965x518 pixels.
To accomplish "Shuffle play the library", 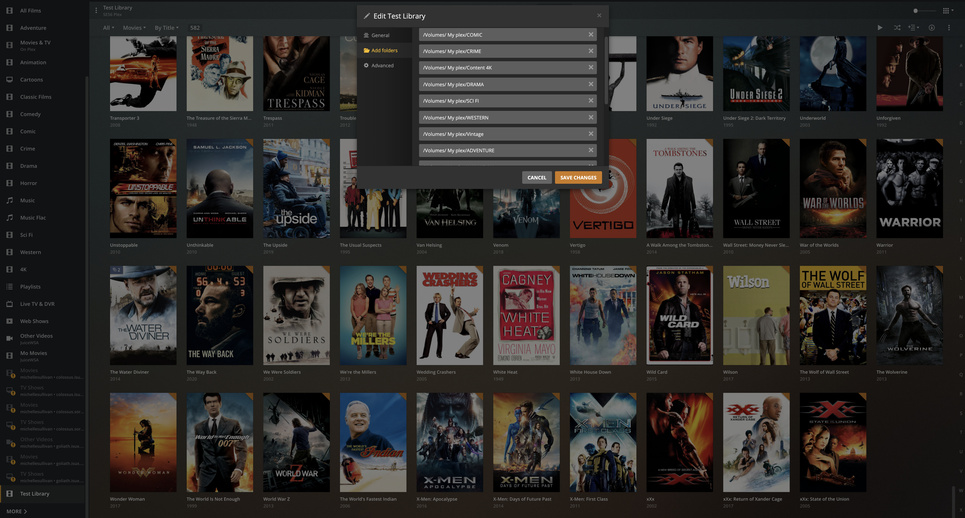I will 897,28.
